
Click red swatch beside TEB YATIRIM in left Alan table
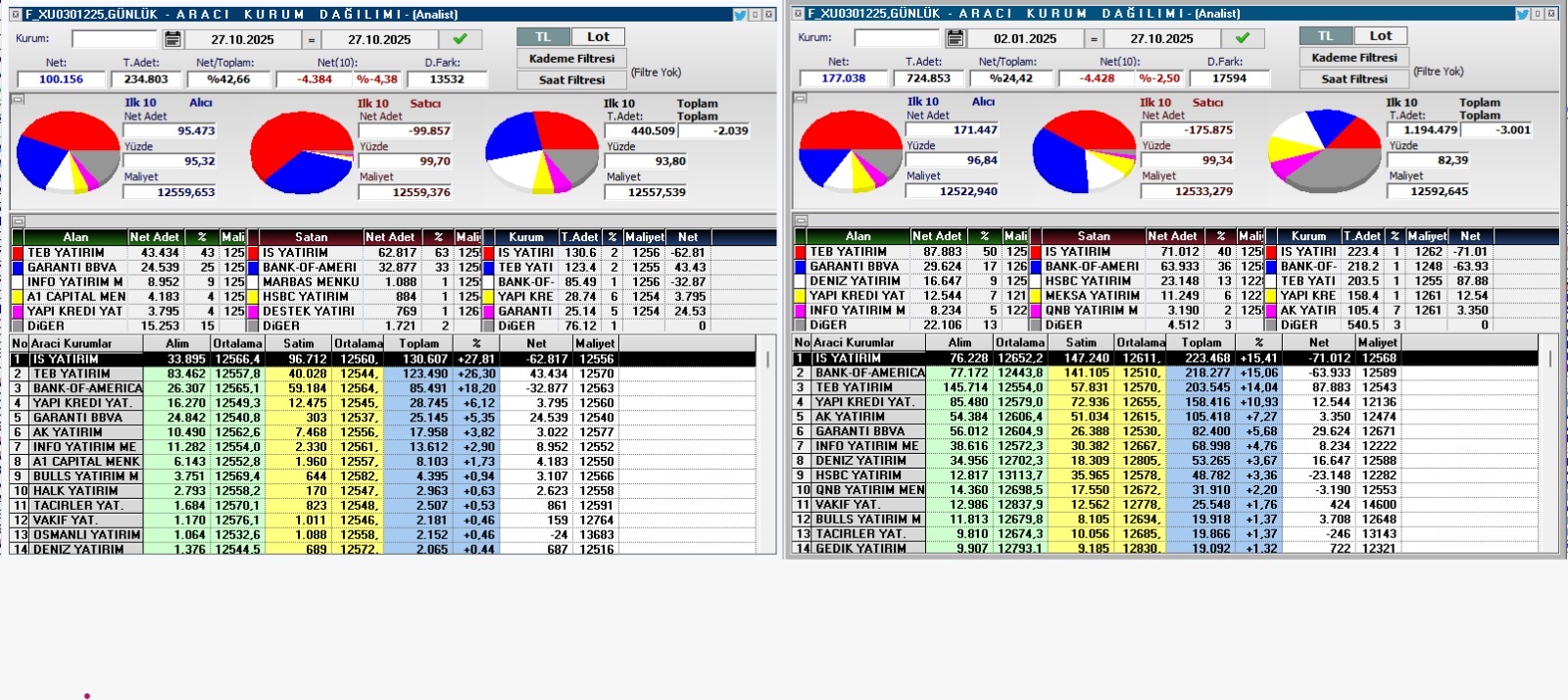click(18, 253)
